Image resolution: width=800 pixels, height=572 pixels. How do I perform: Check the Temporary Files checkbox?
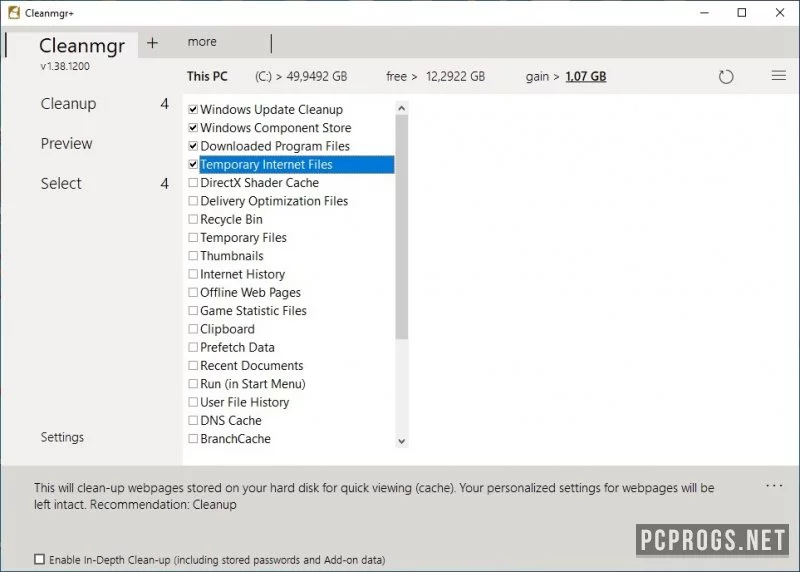193,238
